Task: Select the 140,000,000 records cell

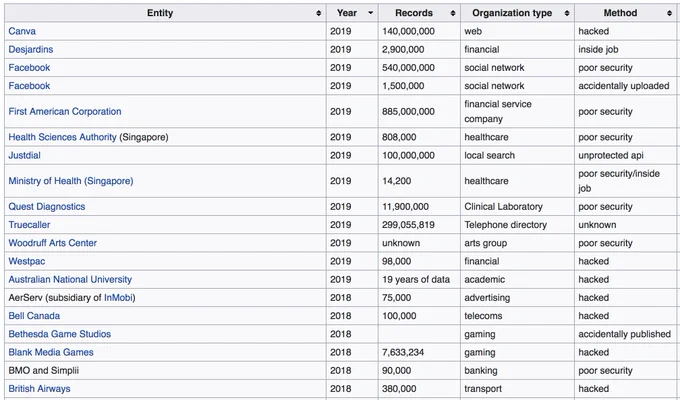Action: tap(419, 31)
